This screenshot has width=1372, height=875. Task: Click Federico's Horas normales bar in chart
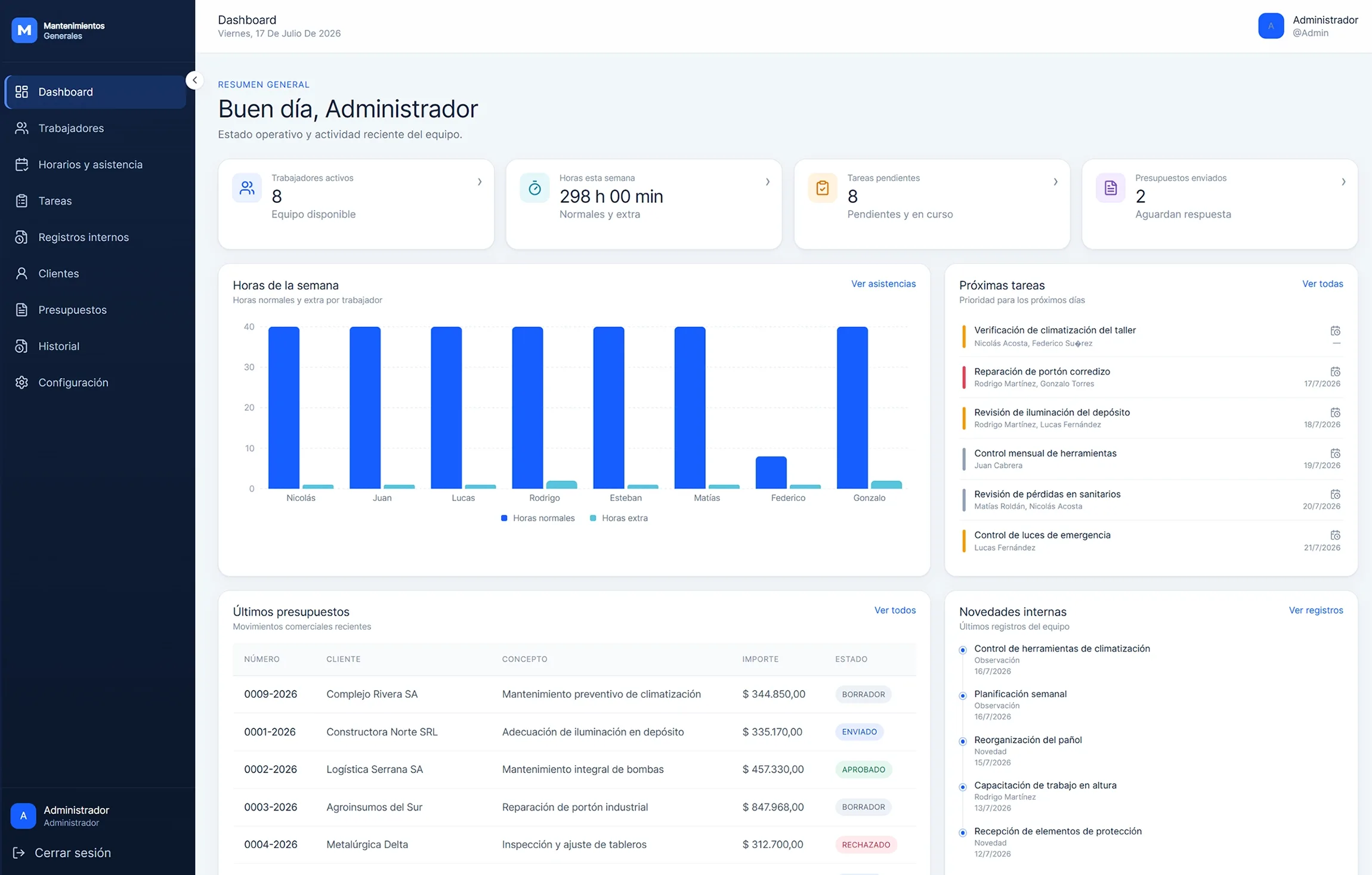[771, 472]
